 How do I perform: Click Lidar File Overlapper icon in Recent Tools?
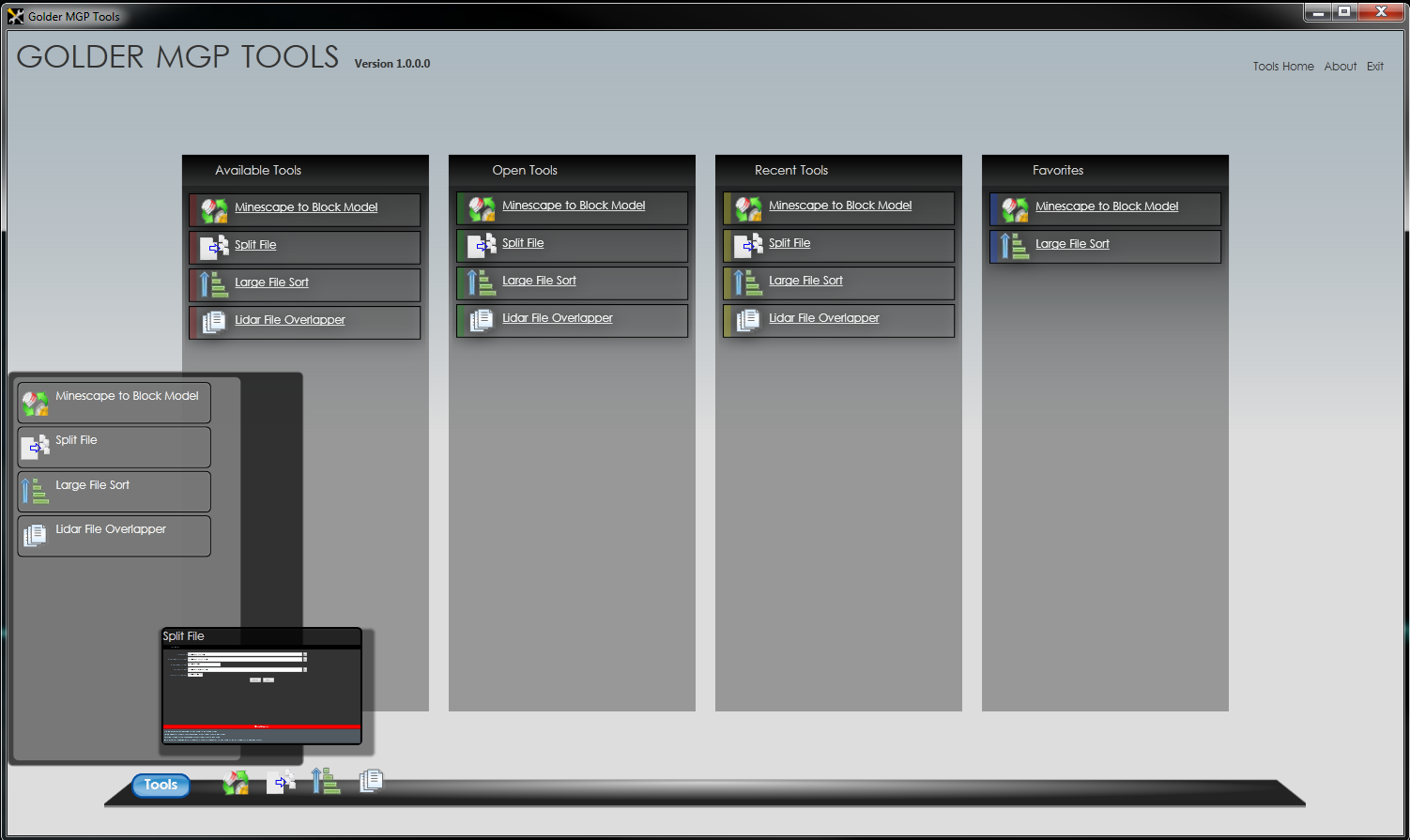[x=748, y=320]
